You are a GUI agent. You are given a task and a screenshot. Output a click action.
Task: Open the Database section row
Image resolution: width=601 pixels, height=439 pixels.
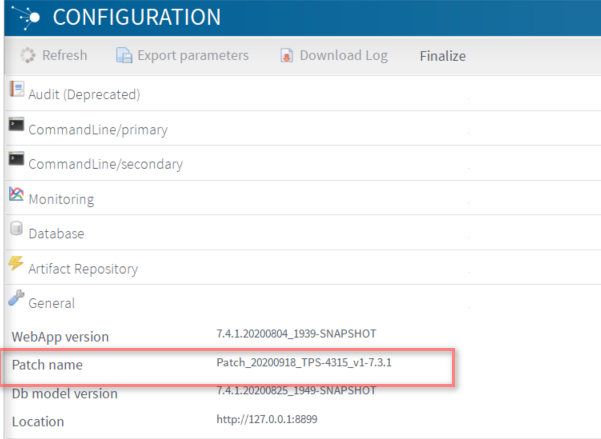[x=56, y=234]
